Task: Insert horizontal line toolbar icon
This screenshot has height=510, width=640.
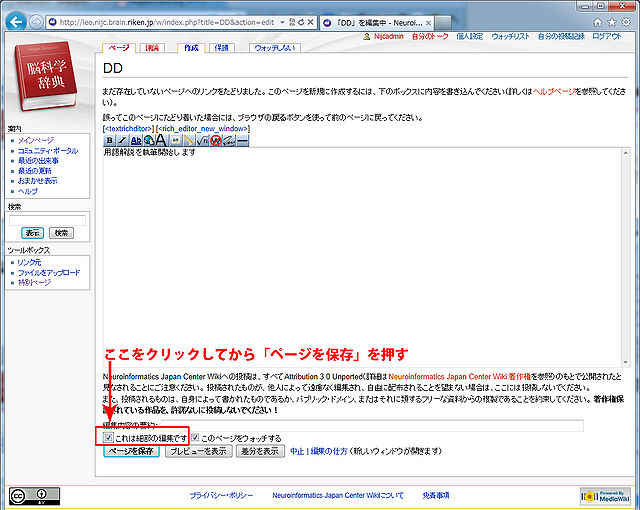Action: [x=242, y=140]
